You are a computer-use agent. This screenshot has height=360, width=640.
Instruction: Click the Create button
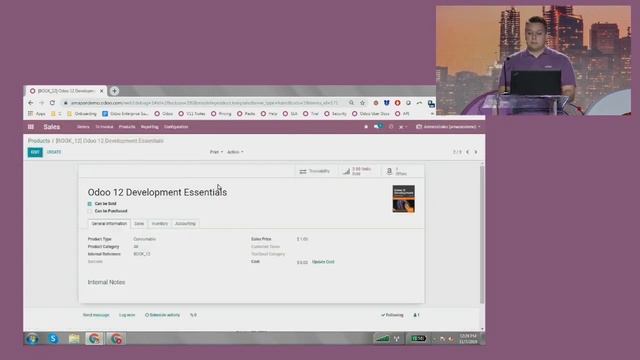(x=53, y=152)
